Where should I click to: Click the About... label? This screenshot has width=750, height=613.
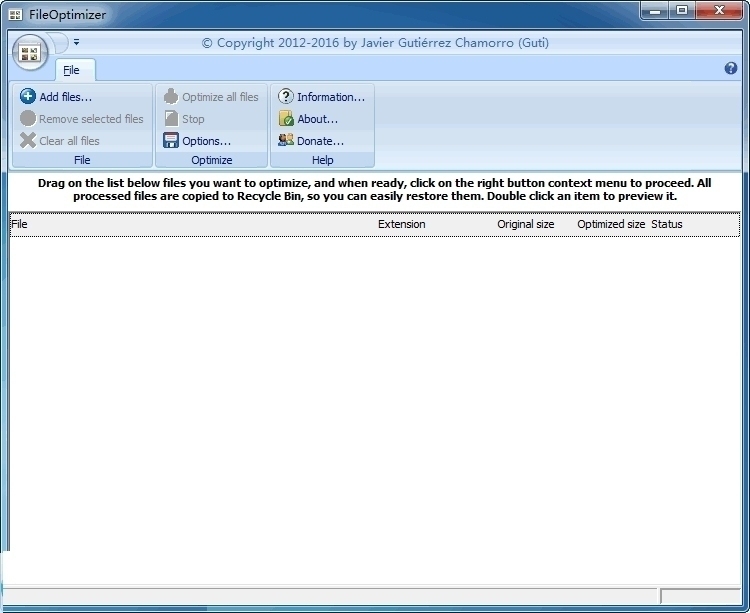tap(318, 119)
